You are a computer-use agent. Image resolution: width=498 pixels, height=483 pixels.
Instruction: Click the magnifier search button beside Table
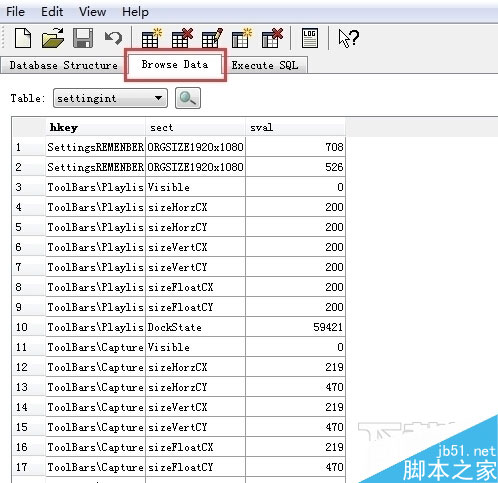[x=188, y=98]
